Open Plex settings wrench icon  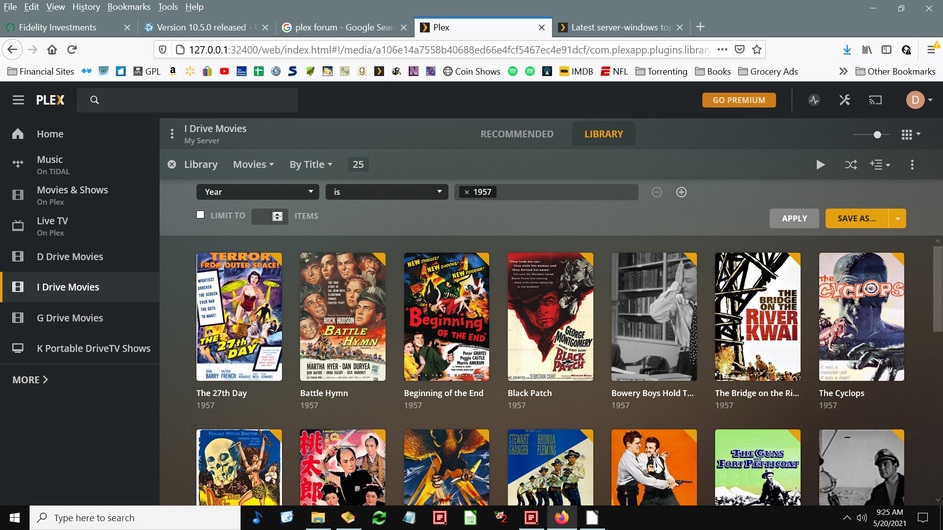coord(844,100)
